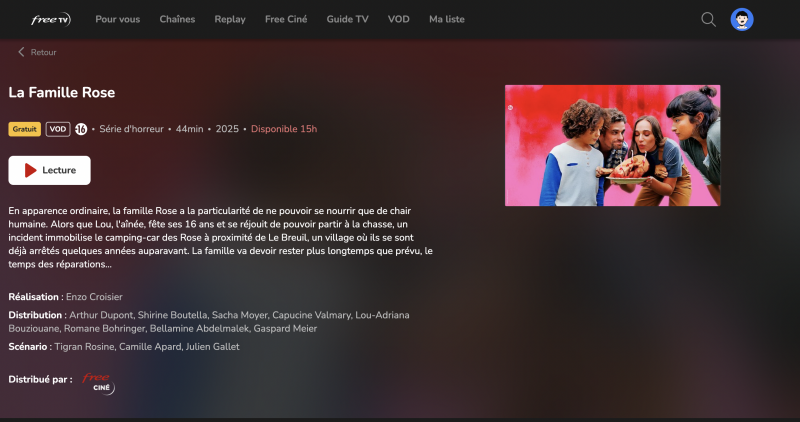Click the Disponible 15h label
This screenshot has height=422, width=800.
(x=284, y=129)
